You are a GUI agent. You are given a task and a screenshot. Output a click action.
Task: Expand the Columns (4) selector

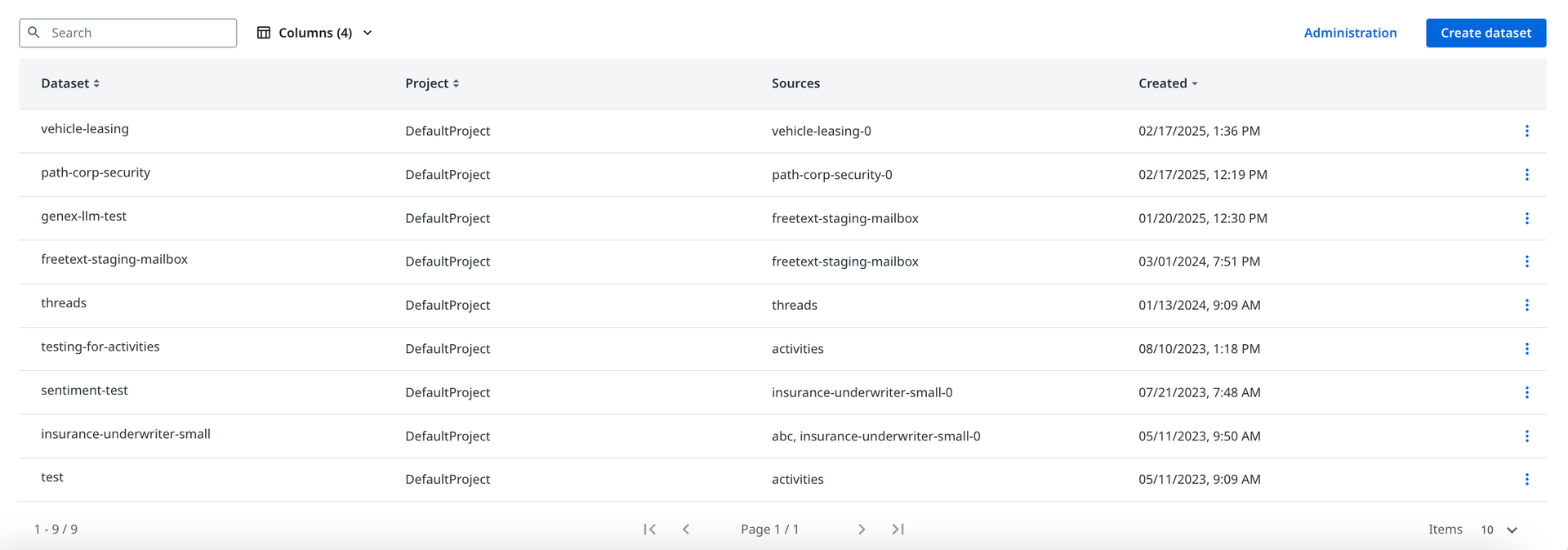315,33
